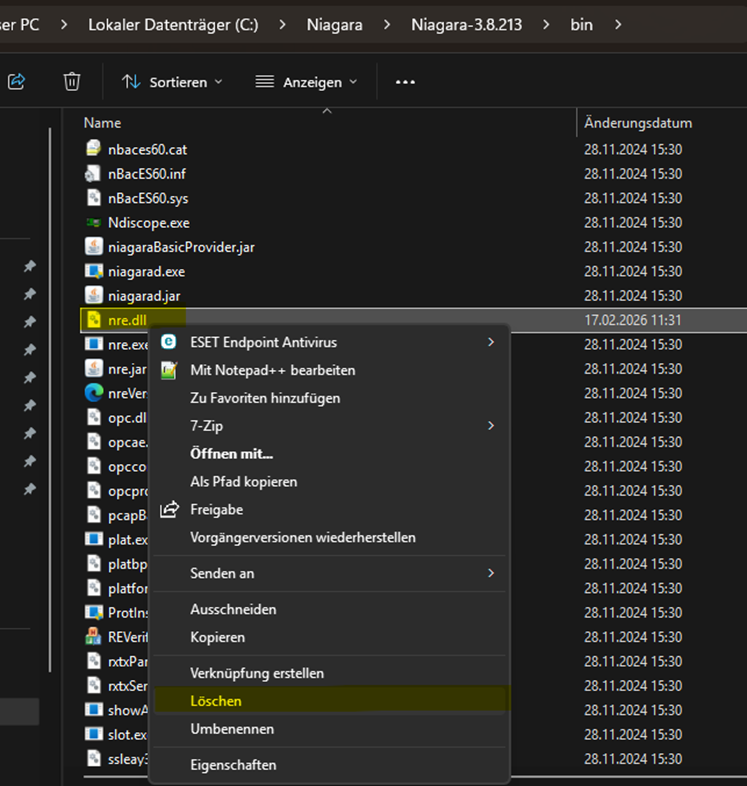Select the nbaces60.cat file icon

point(93,149)
